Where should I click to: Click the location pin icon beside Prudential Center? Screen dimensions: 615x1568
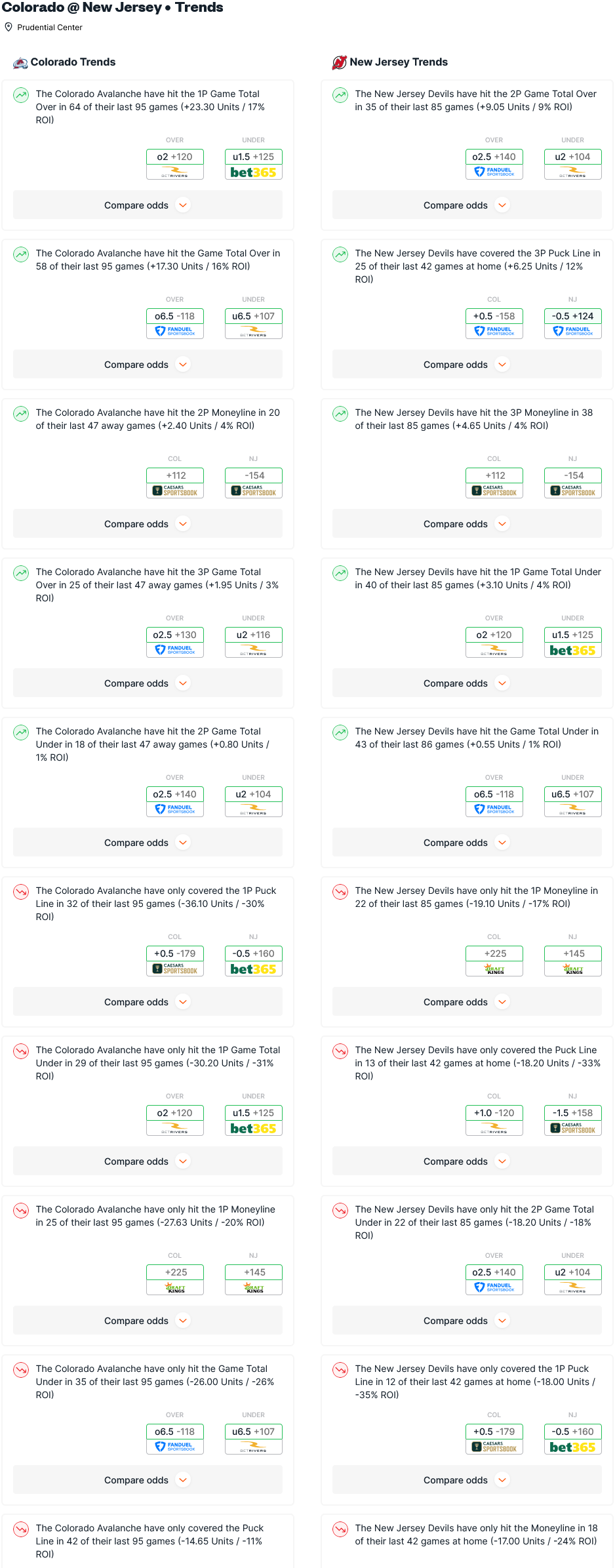point(9,28)
